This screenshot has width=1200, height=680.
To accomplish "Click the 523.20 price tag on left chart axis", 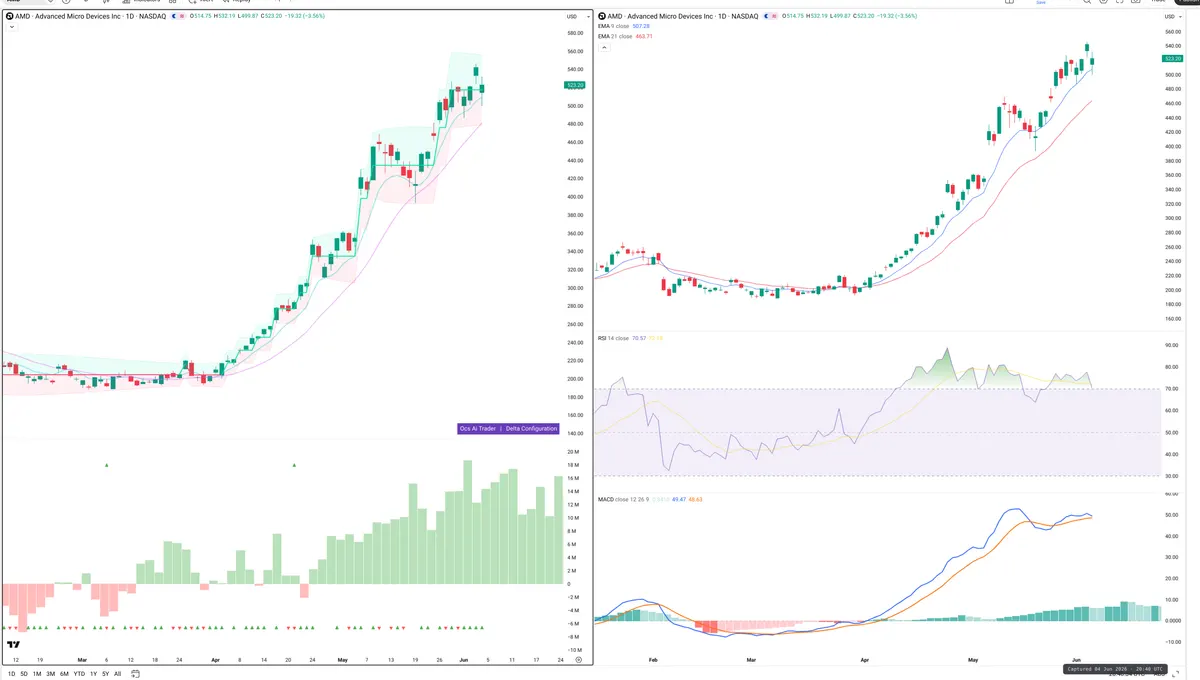I will pos(575,86).
